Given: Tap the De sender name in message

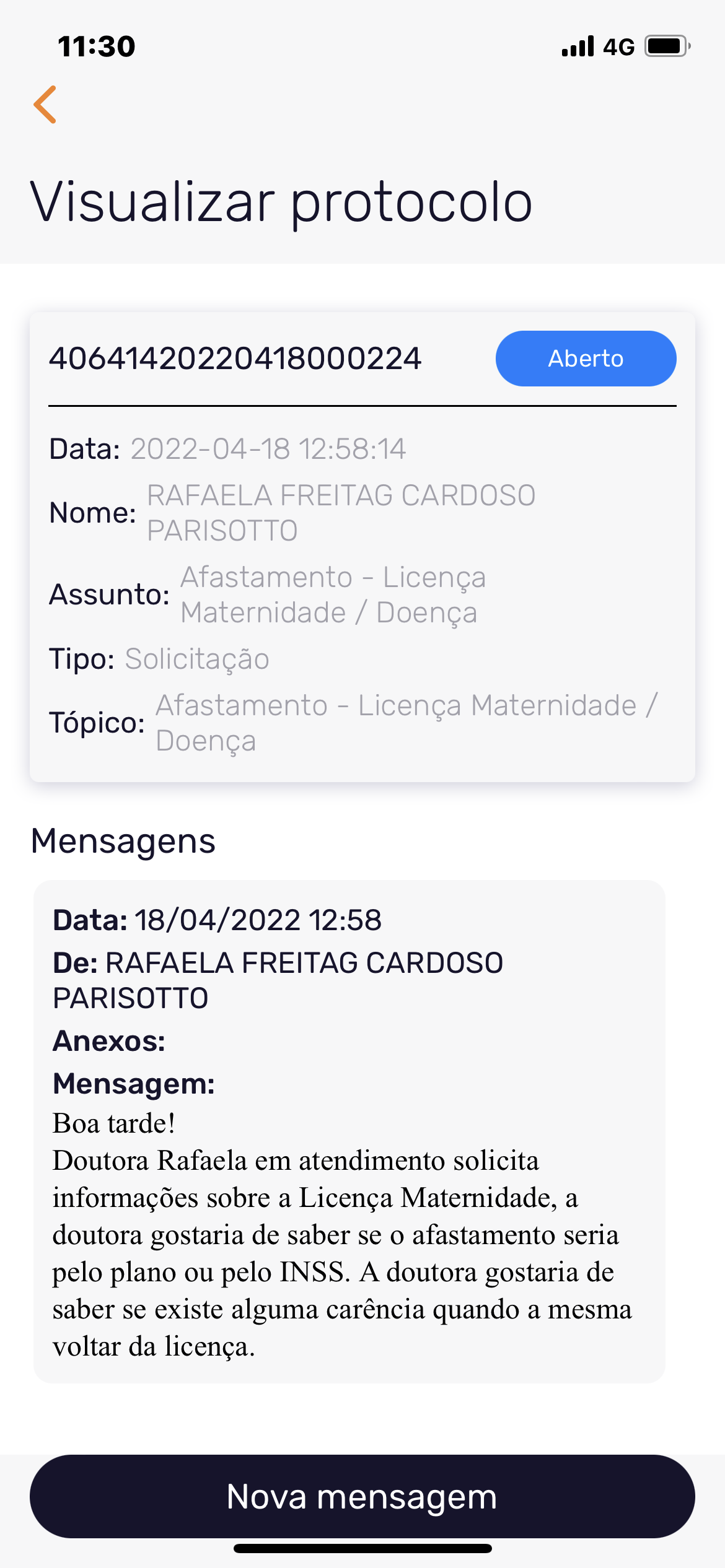Looking at the screenshot, I should (x=304, y=964).
